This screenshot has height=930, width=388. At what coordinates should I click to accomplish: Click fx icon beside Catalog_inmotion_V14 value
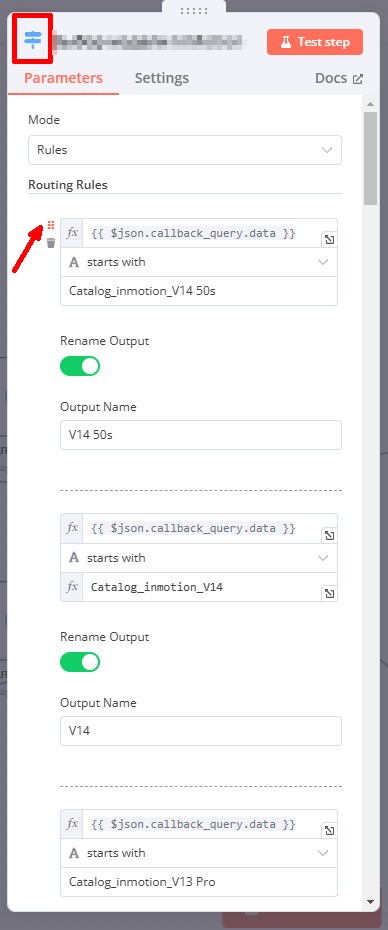click(72, 587)
